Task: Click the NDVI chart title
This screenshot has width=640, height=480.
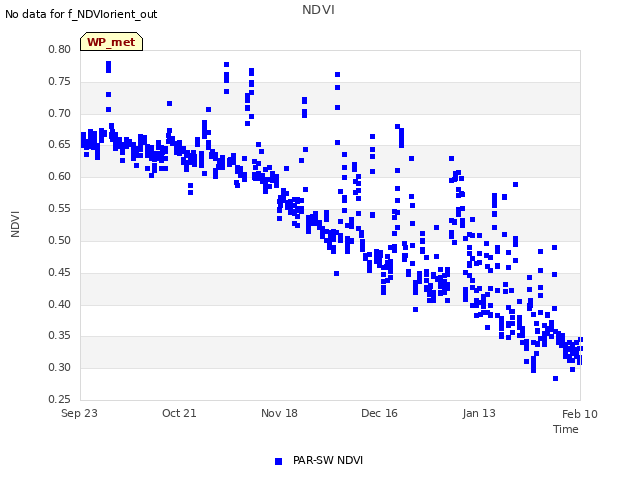Action: pos(318,9)
